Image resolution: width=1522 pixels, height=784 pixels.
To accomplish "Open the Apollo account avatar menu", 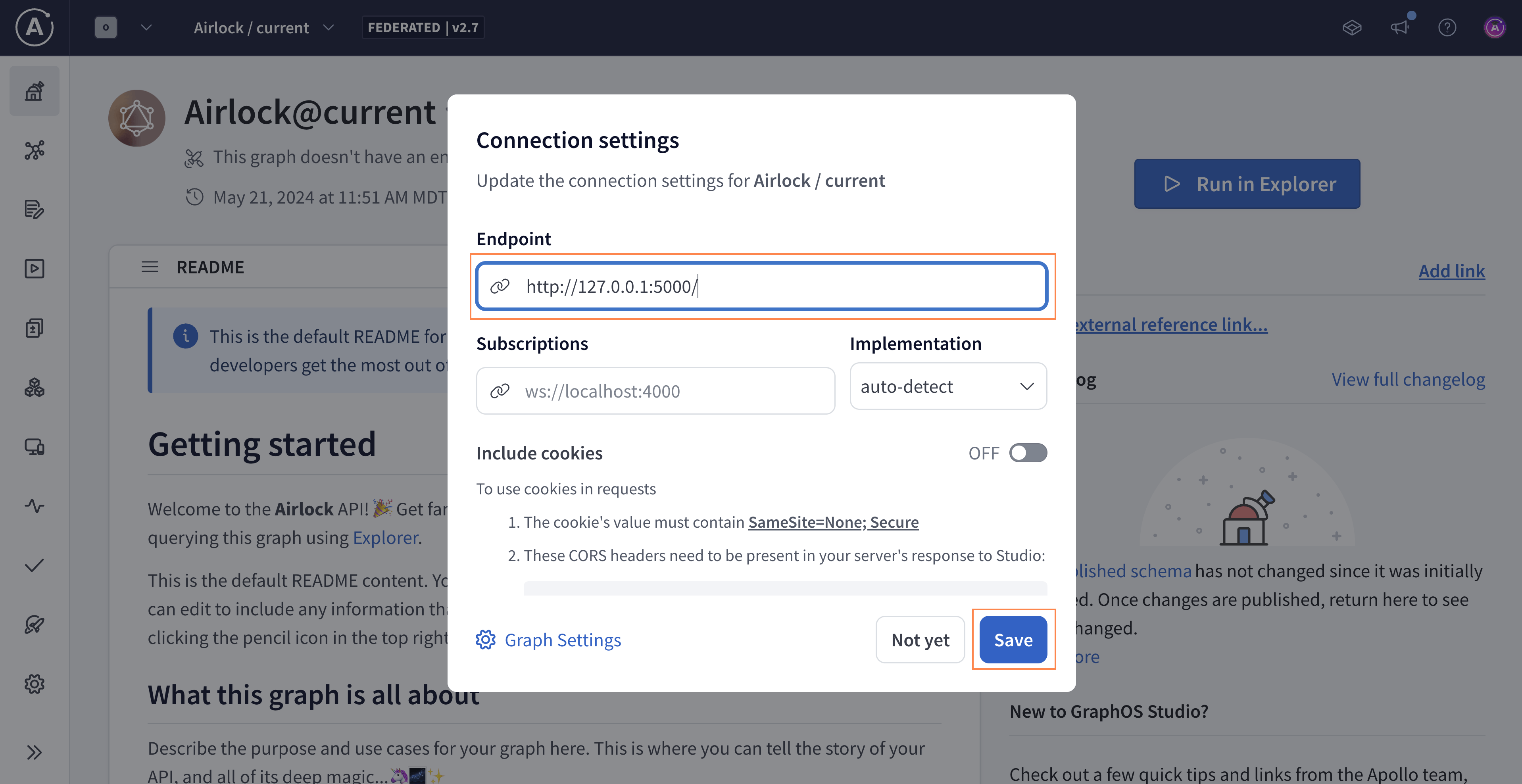I will tap(1495, 28).
